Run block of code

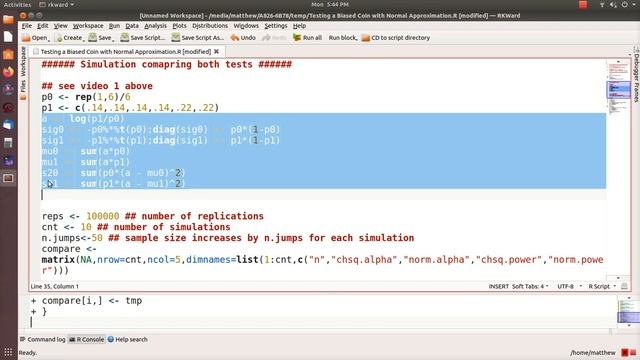pos(343,38)
